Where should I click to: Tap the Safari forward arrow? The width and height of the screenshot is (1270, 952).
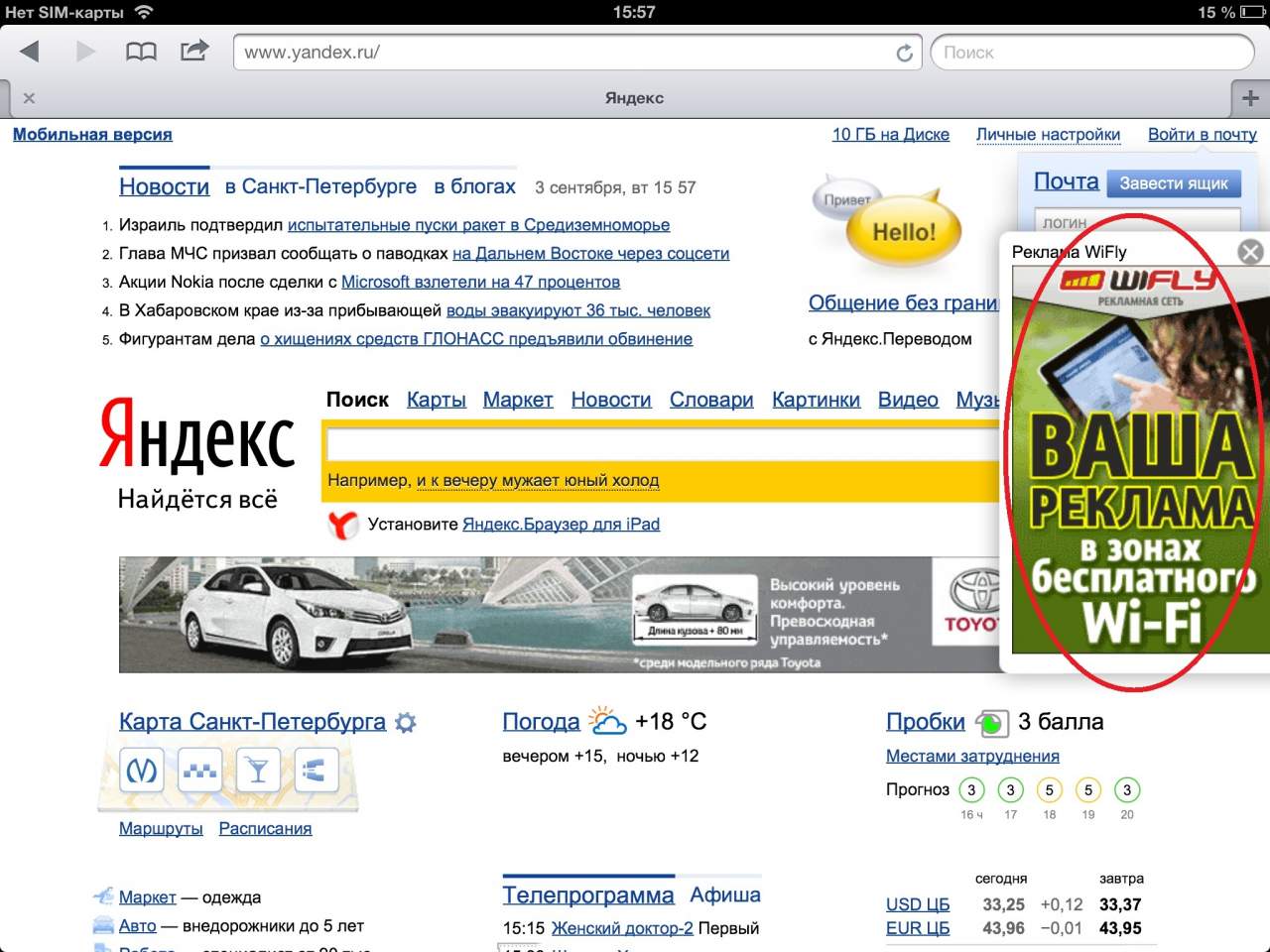85,52
